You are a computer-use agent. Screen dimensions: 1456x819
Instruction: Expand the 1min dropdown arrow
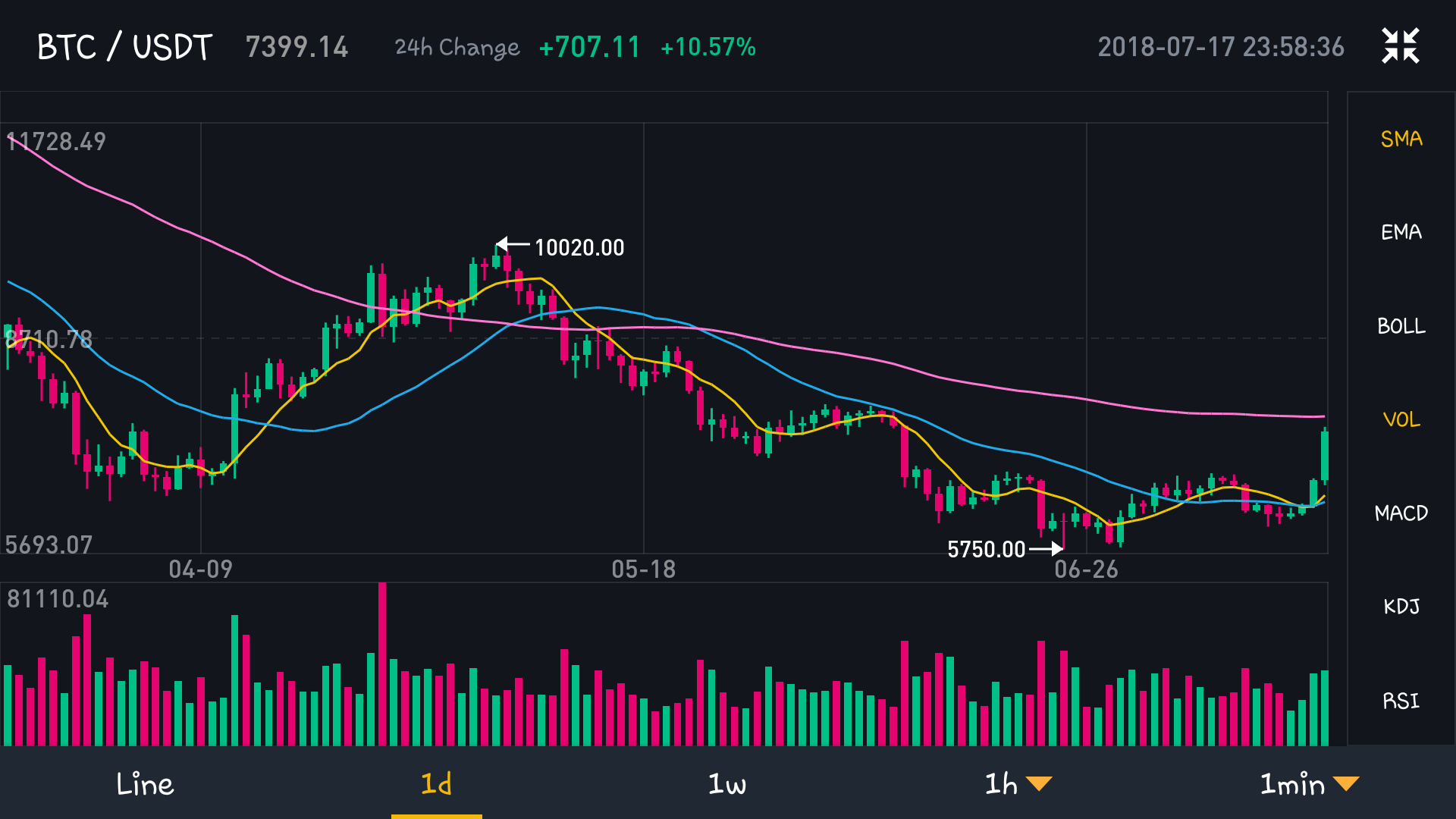click(1346, 784)
